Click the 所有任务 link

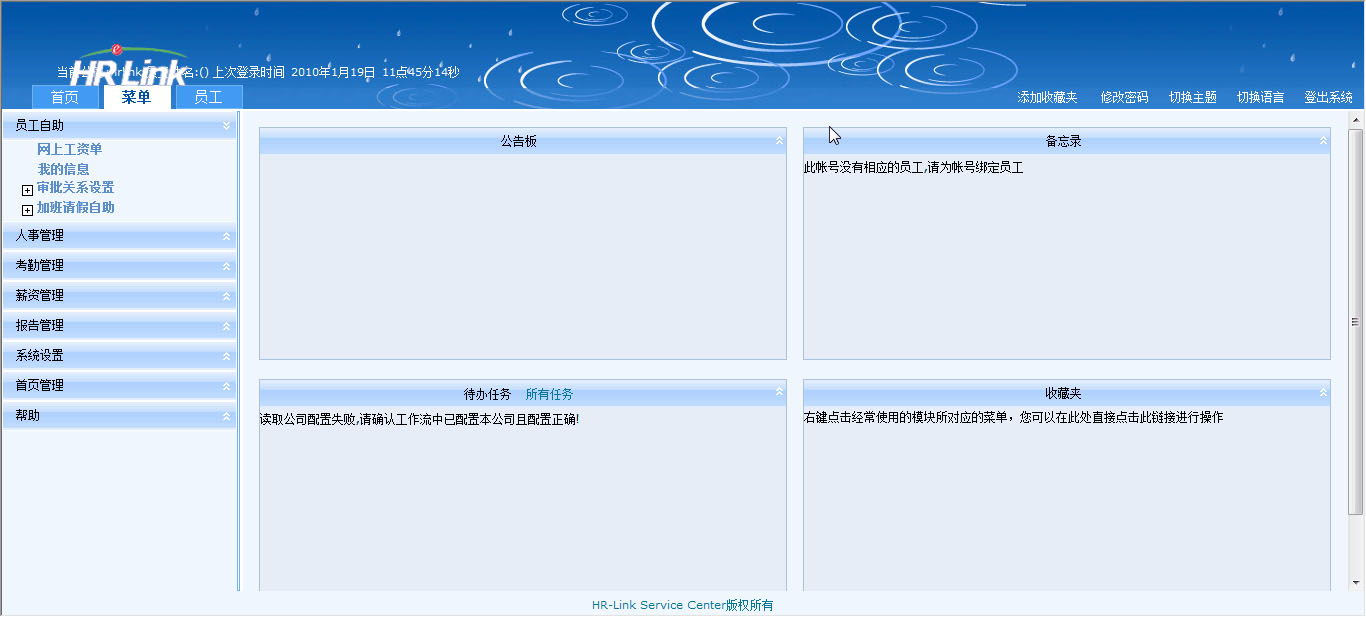549,394
